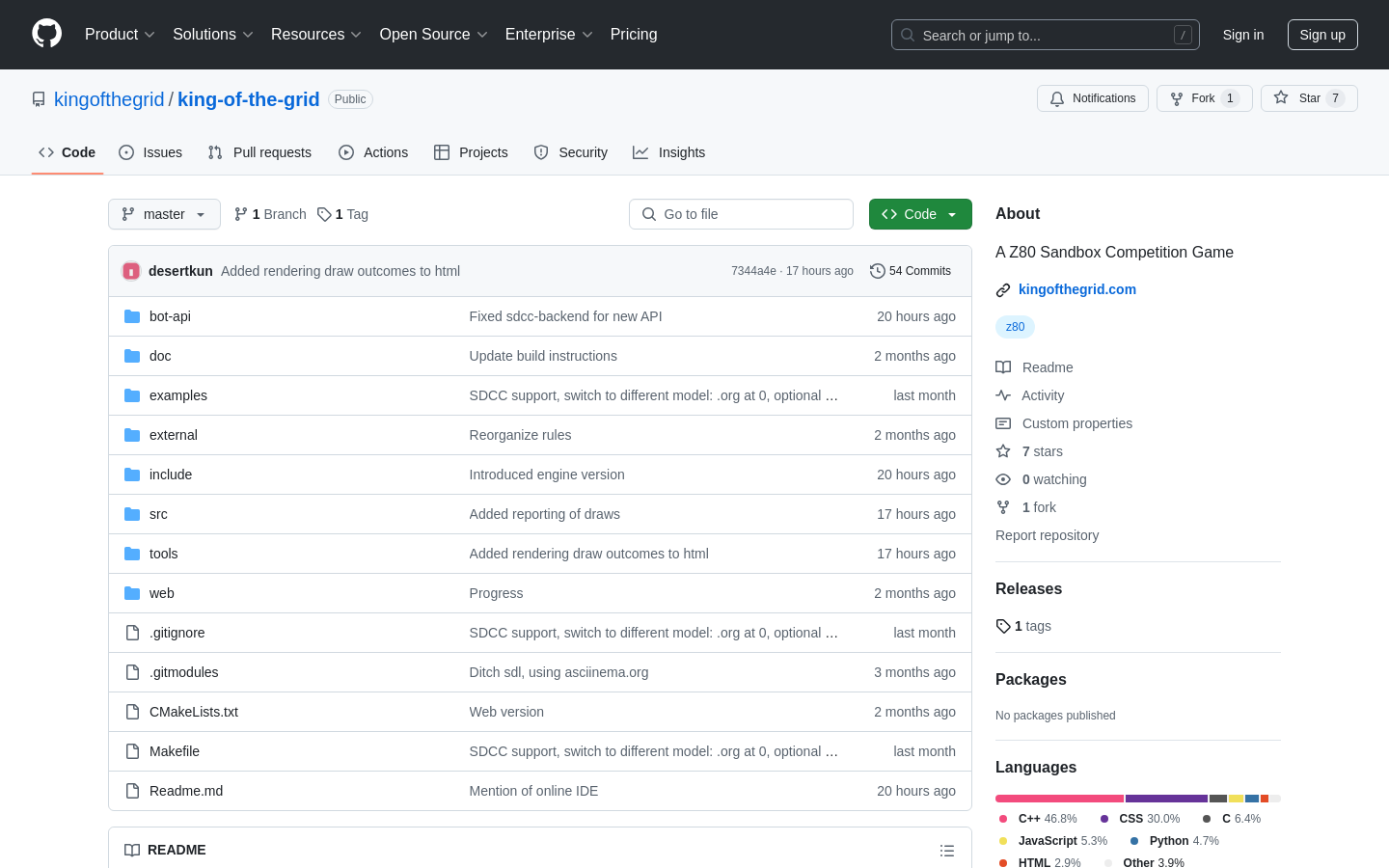Click the JavaScript yellow language swatch

coord(1003,841)
